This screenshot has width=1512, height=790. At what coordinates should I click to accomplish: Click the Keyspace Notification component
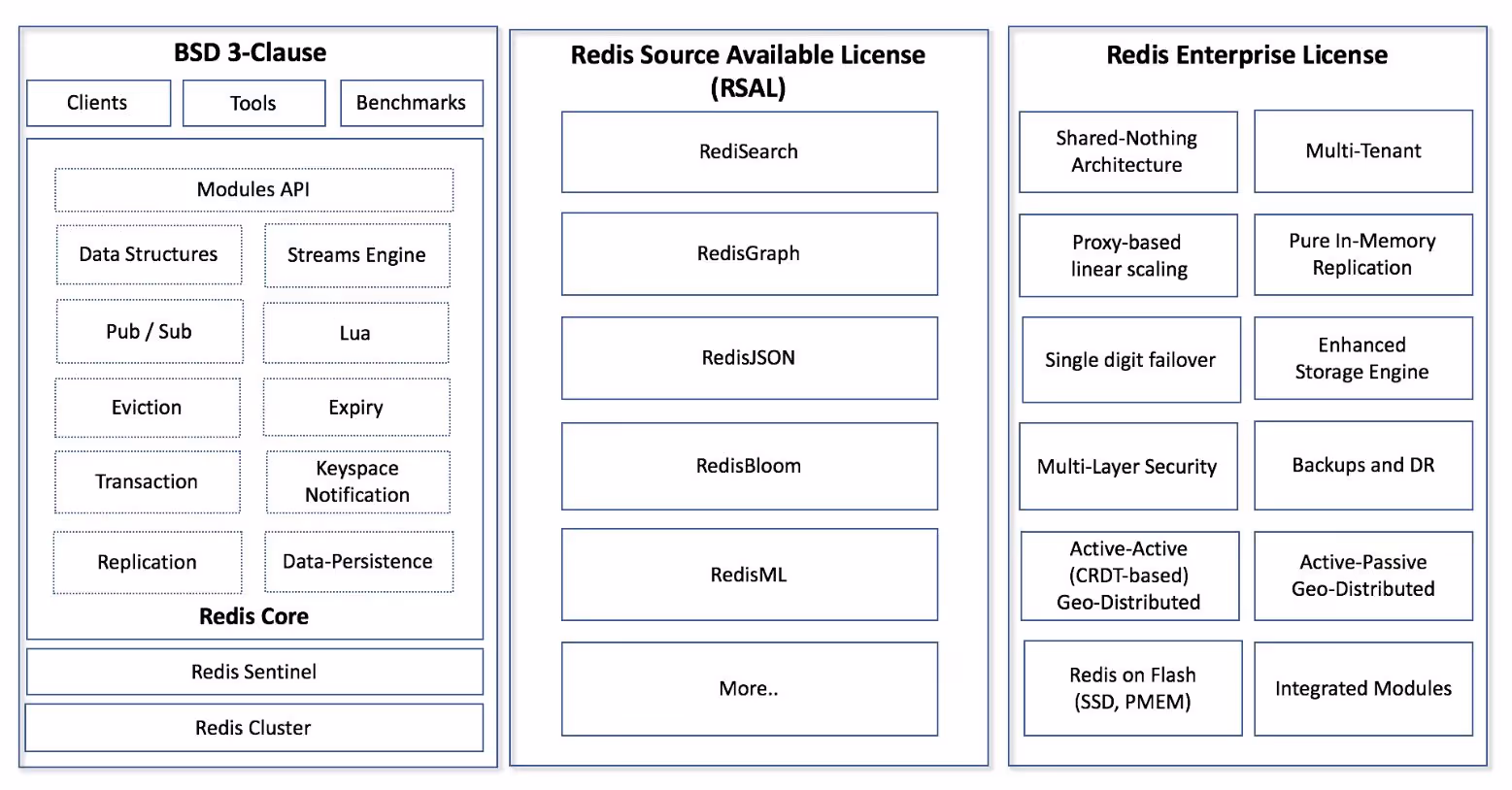click(357, 481)
